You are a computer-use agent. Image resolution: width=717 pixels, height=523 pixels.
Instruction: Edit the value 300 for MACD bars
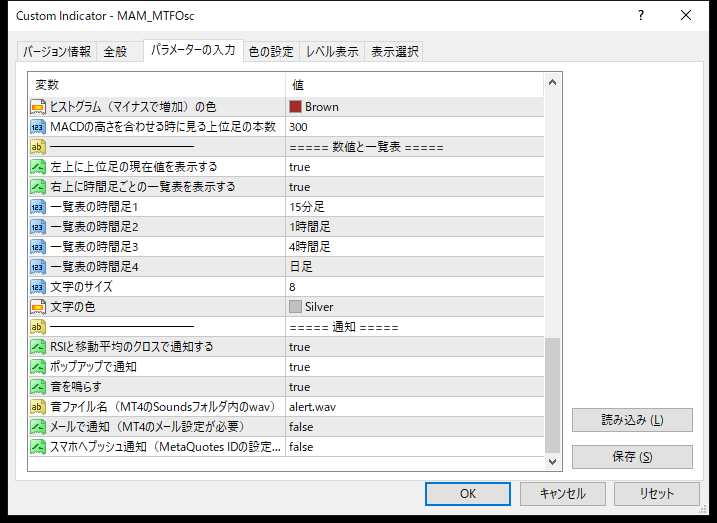tap(415, 127)
